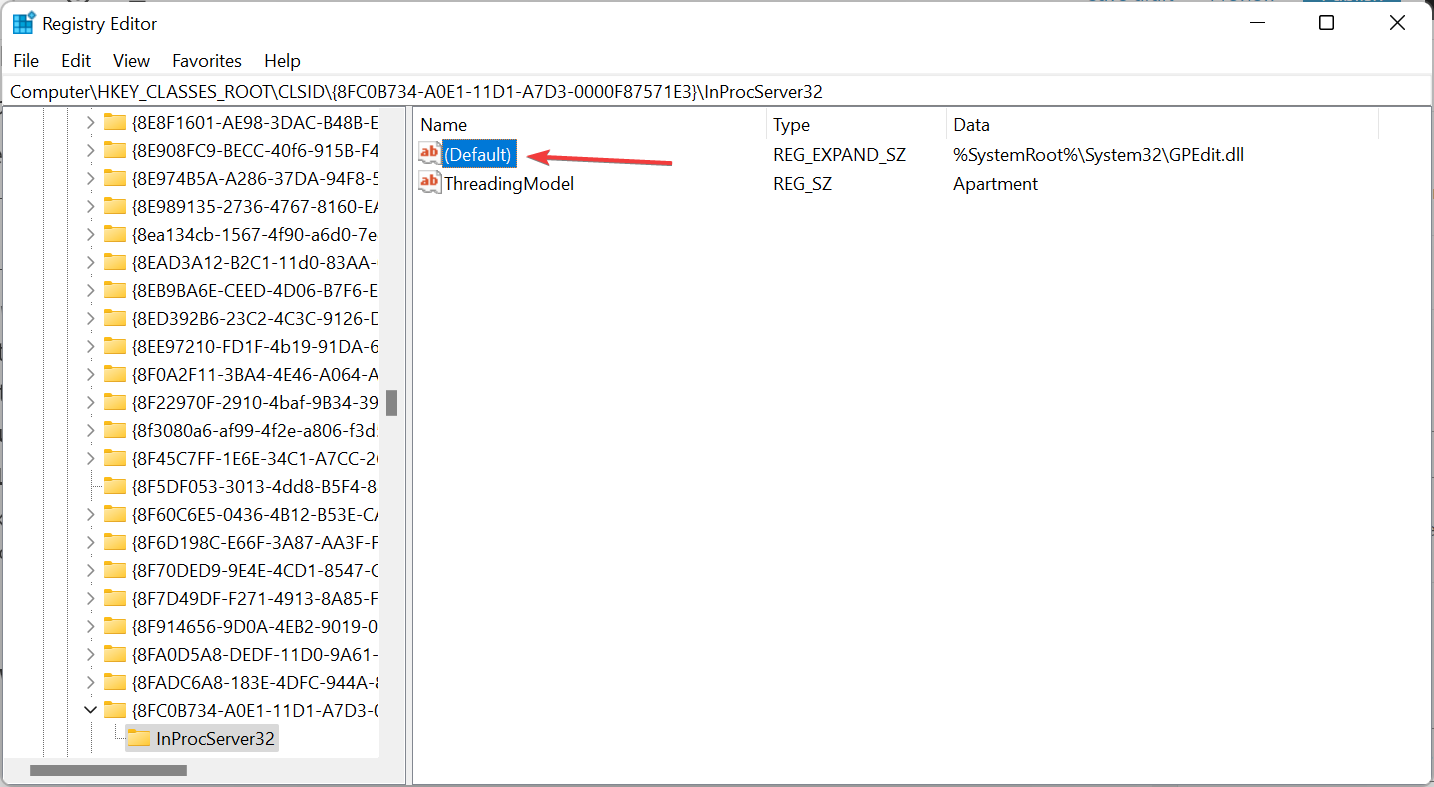1434x787 pixels.
Task: Click folder icon of {8E974B5A-A286-37DA-94F8 key
Action: coord(114,179)
